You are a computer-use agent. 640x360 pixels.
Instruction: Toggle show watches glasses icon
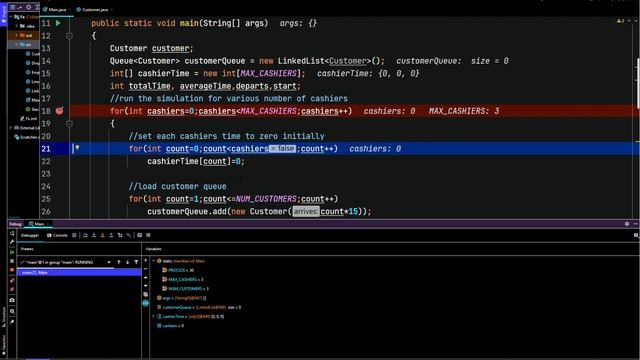[146, 303]
